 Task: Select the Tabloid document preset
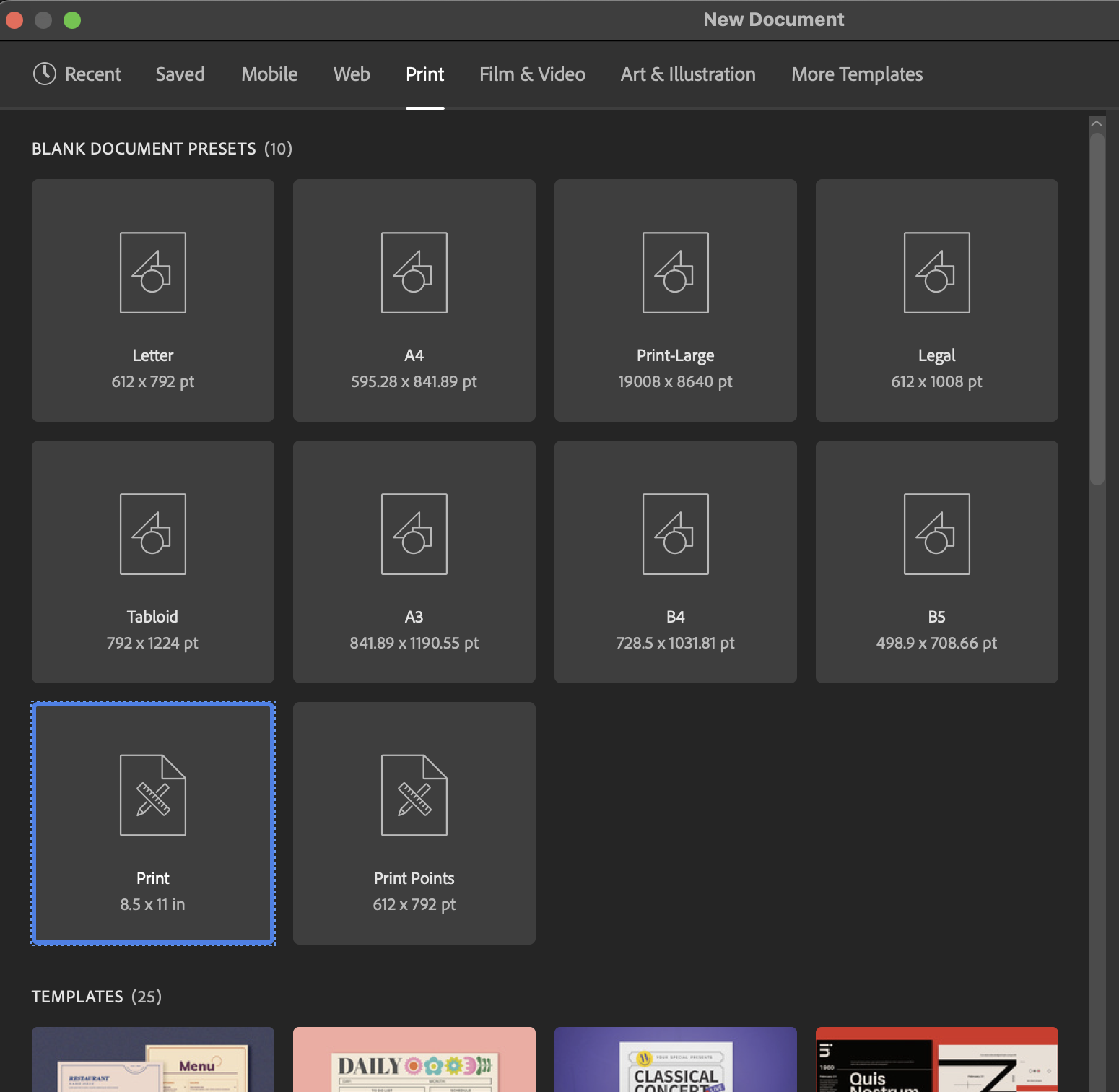[152, 561]
